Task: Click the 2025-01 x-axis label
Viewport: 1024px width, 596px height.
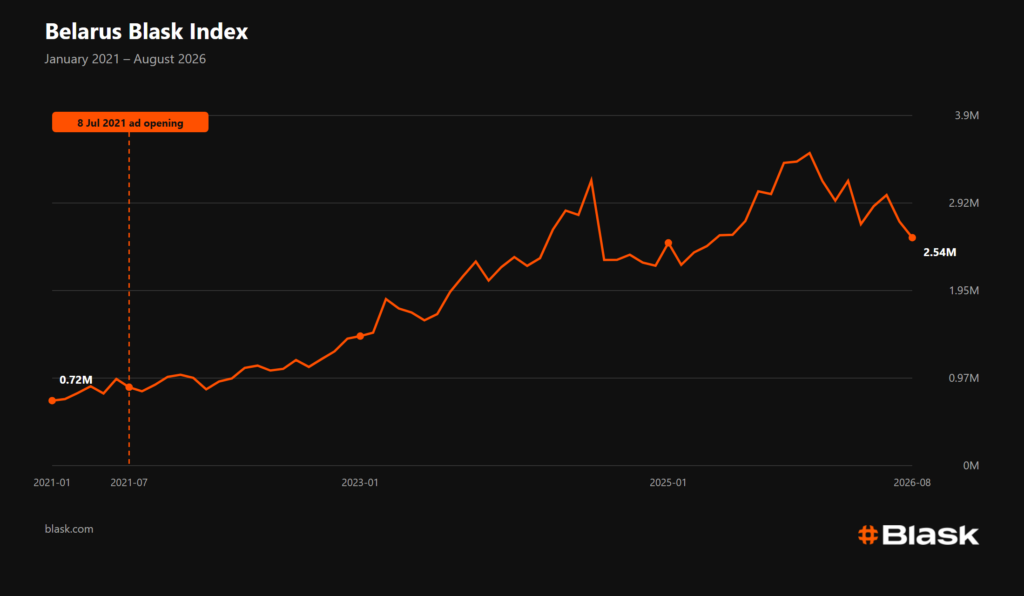Action: [x=668, y=482]
